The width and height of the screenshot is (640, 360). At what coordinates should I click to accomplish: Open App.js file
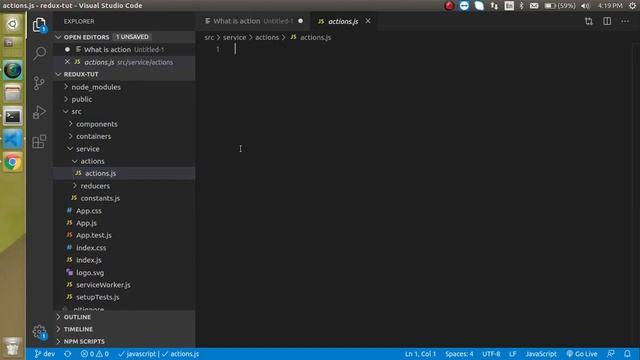tap(124, 223)
